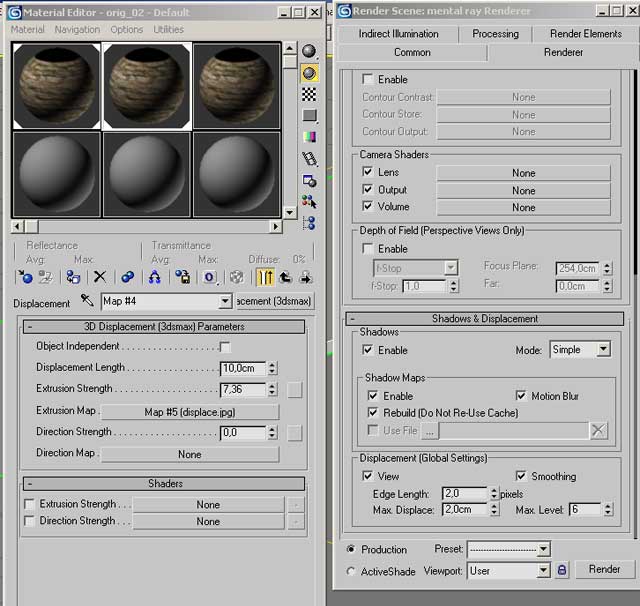Select ActiveShade radio button
This screenshot has width=640, height=606.
351,571
